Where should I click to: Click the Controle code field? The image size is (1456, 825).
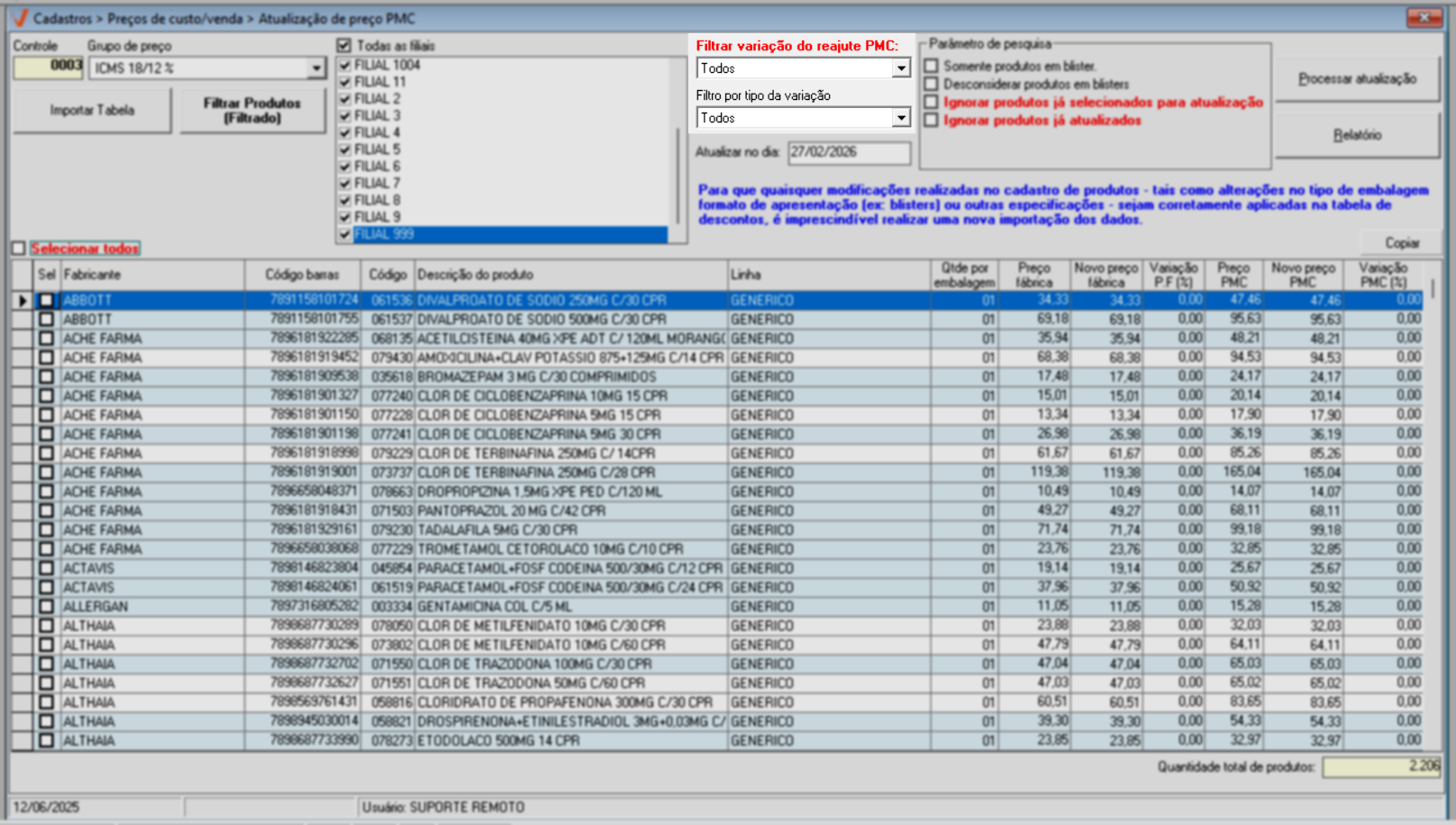(49, 67)
